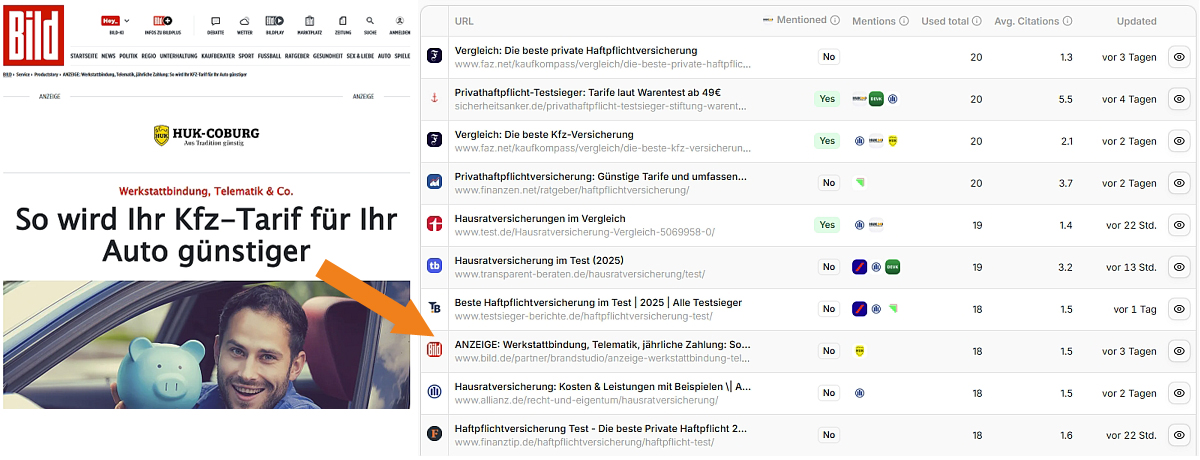Click the red BILD logo

click(33, 36)
